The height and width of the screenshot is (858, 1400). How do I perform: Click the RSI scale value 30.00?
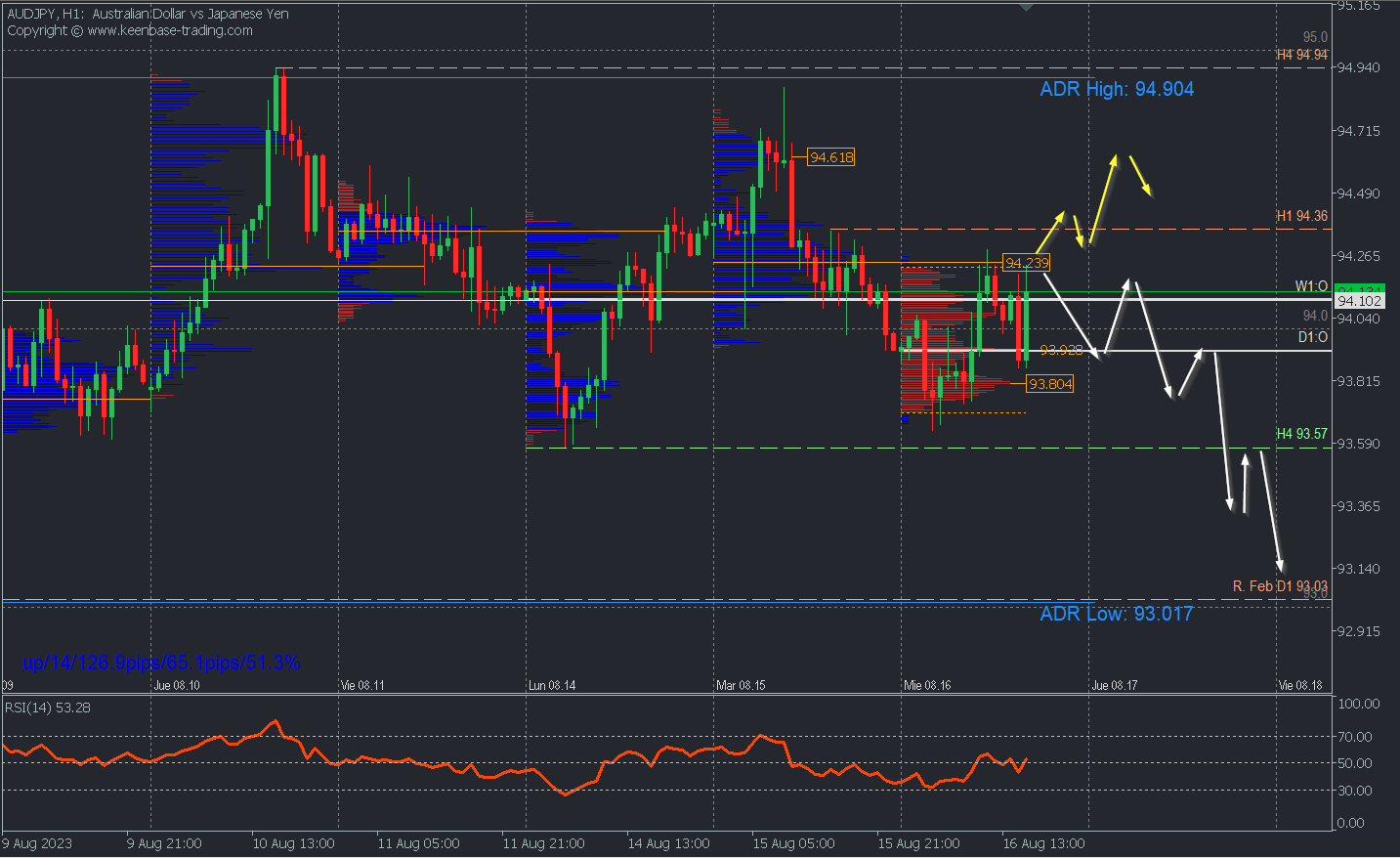click(1356, 791)
